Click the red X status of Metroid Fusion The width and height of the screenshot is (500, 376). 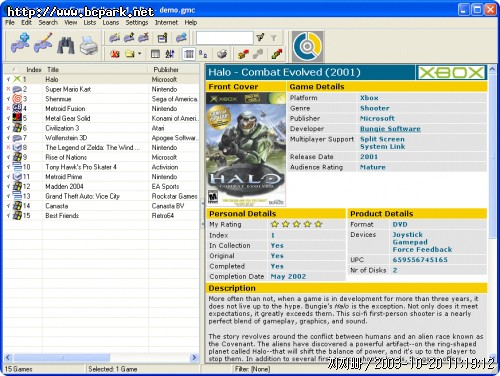coord(8,108)
